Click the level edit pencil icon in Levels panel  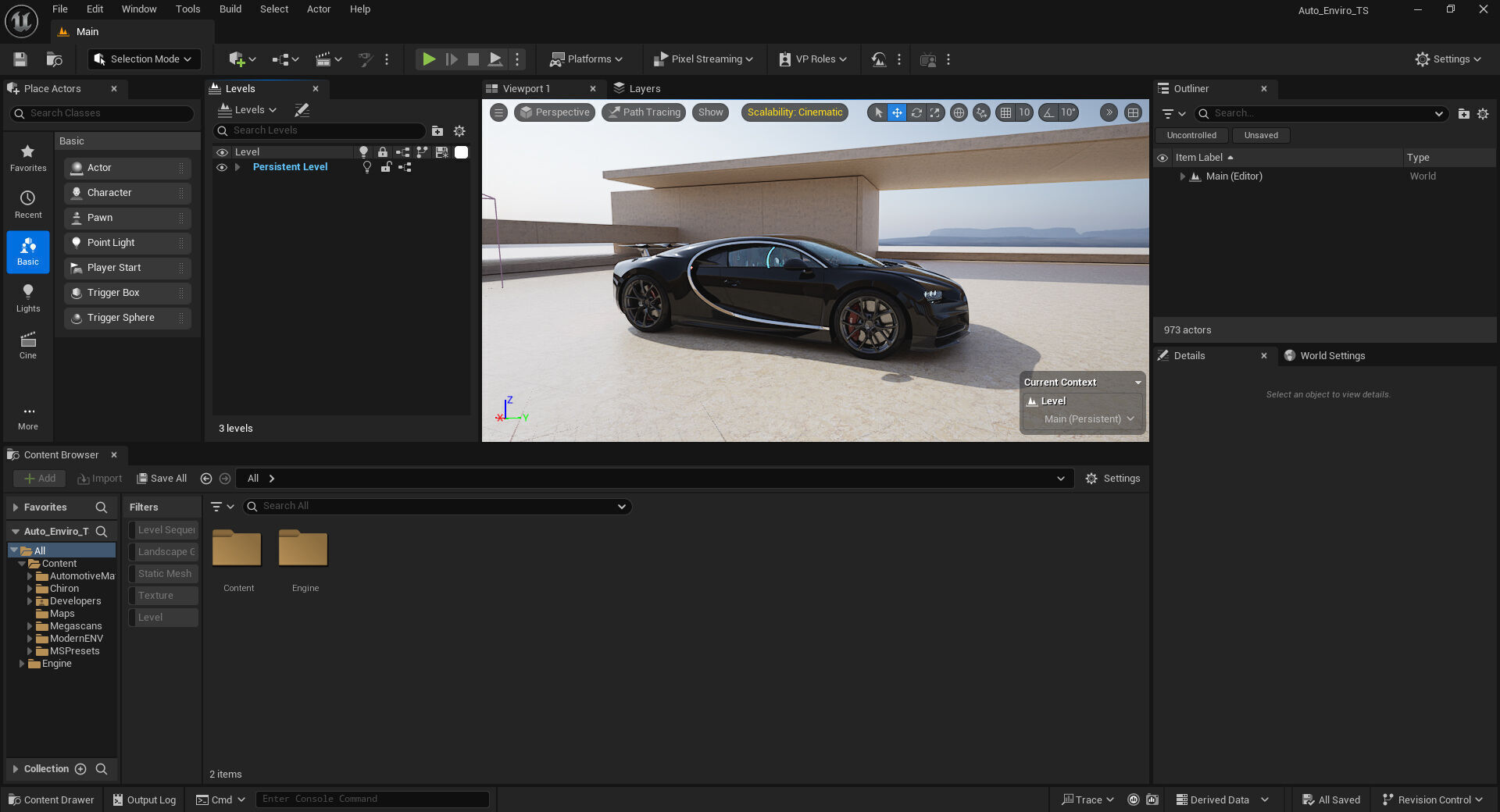pos(302,110)
